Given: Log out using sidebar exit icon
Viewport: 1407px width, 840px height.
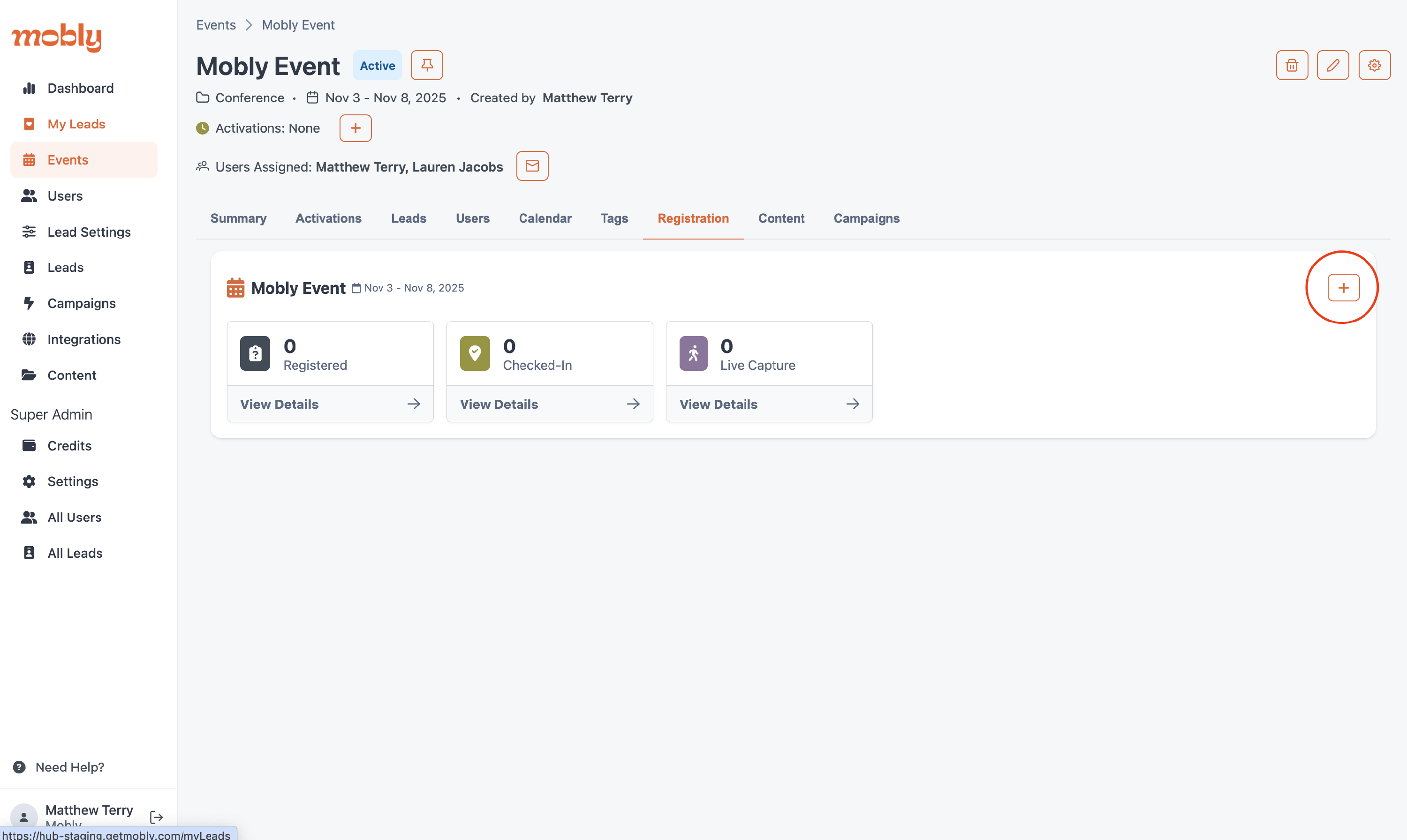Looking at the screenshot, I should click(156, 817).
